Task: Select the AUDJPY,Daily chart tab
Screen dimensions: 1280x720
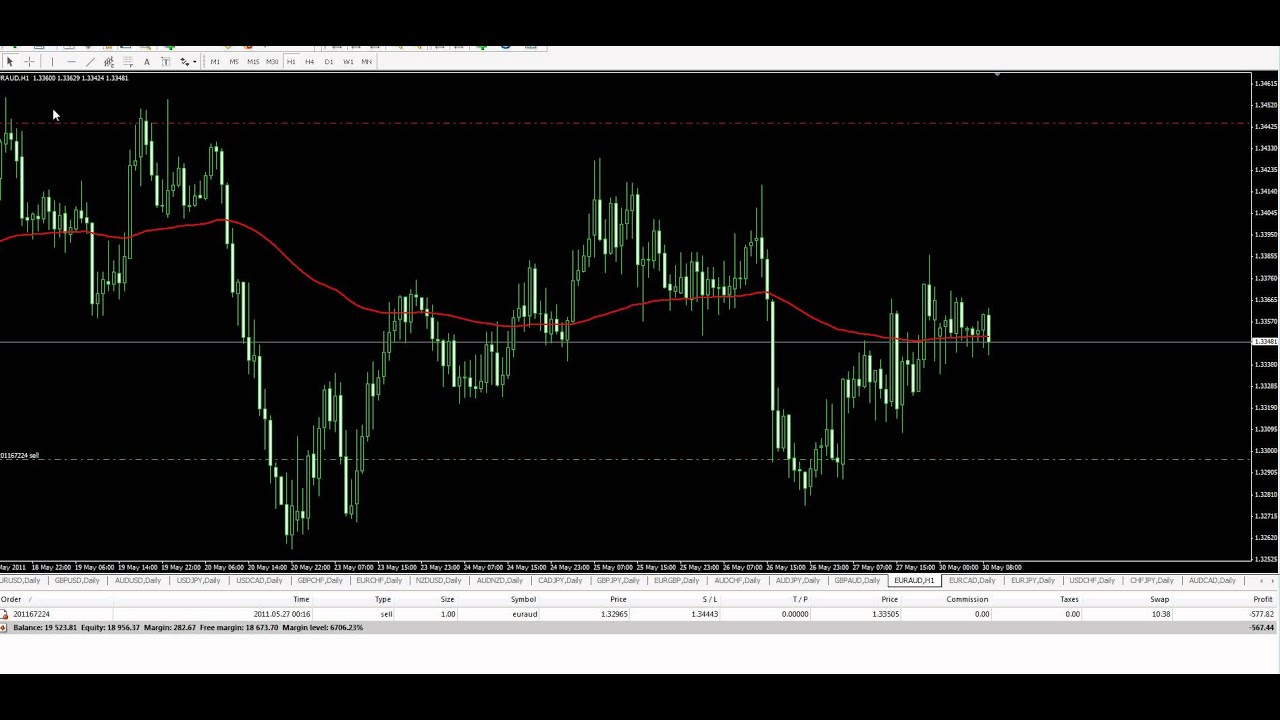Action: pyautogui.click(x=797, y=581)
